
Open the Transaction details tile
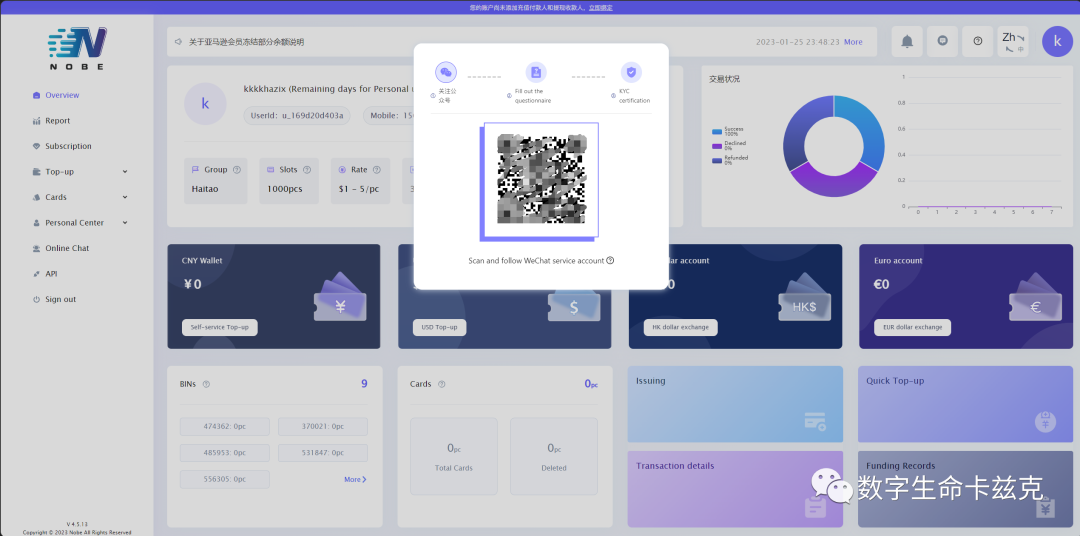pos(735,489)
